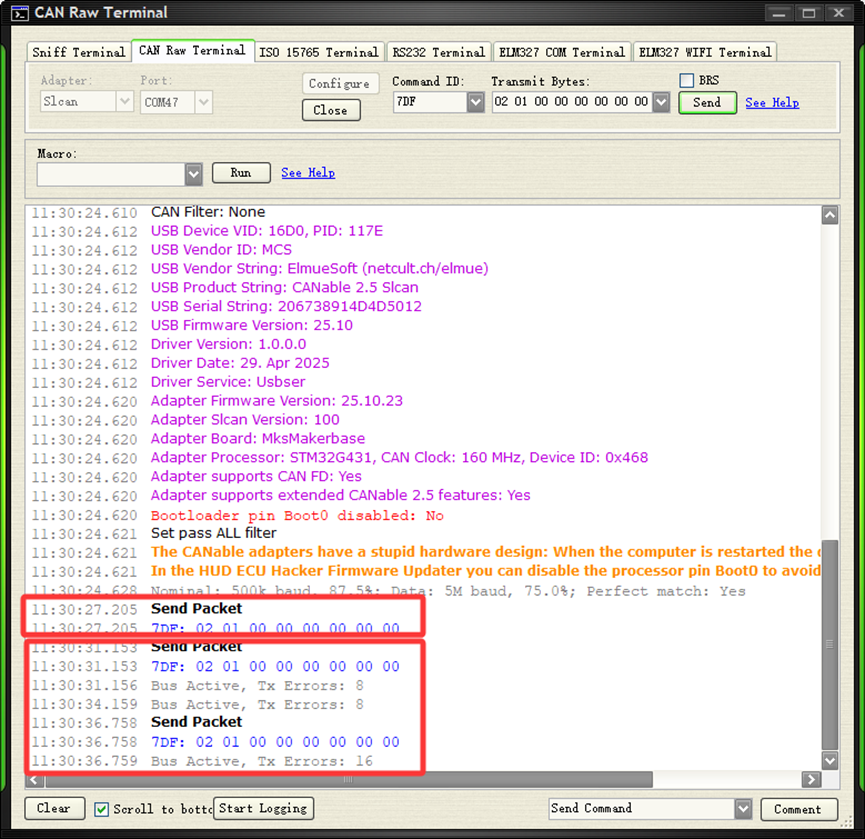Select line 'Adapter Processor: STM32G431'
Screen dimensions: 865x839
(399, 458)
